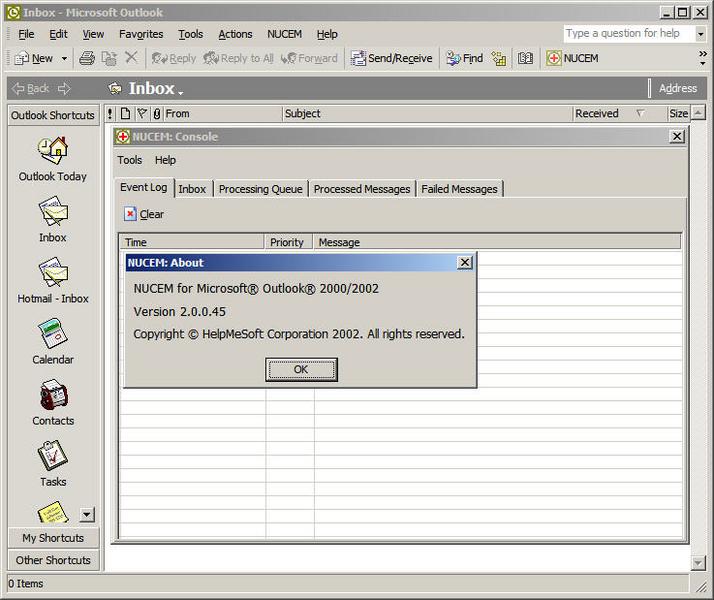Open the Inbox folder list dropdown

[x=181, y=93]
